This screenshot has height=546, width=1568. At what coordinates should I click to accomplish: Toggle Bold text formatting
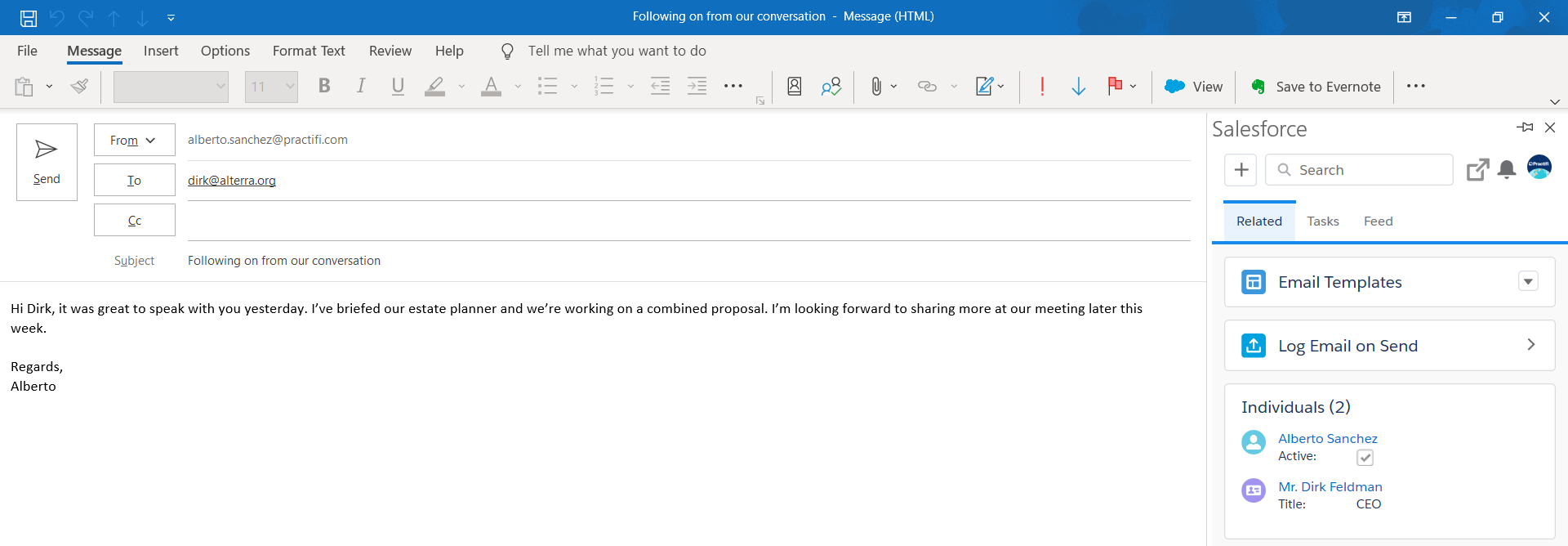(324, 87)
